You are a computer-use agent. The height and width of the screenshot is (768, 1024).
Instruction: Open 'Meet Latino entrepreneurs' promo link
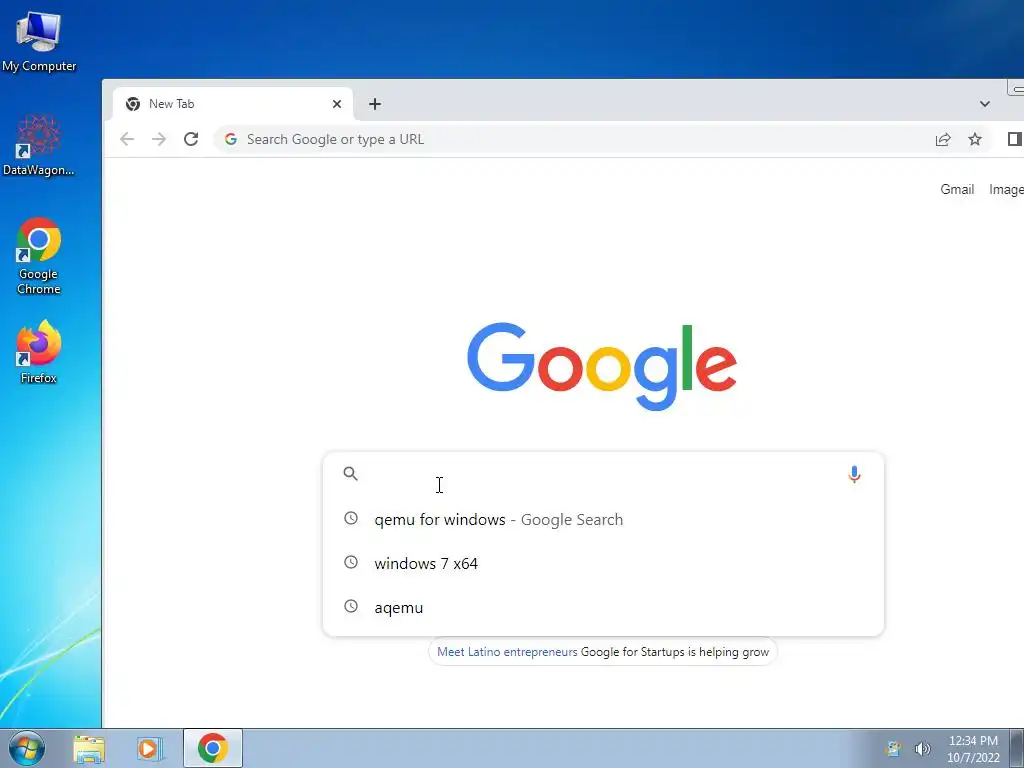(x=507, y=652)
